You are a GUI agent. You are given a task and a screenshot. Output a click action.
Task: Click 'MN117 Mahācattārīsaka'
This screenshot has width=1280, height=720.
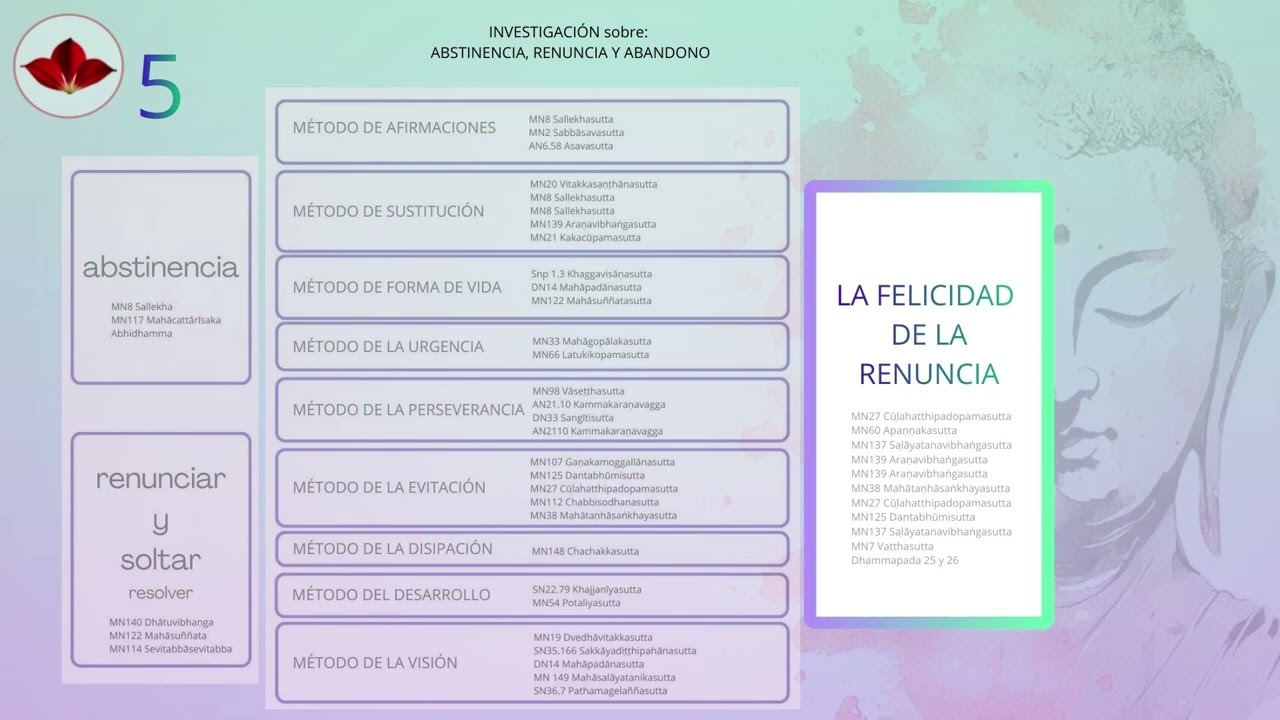coord(166,320)
